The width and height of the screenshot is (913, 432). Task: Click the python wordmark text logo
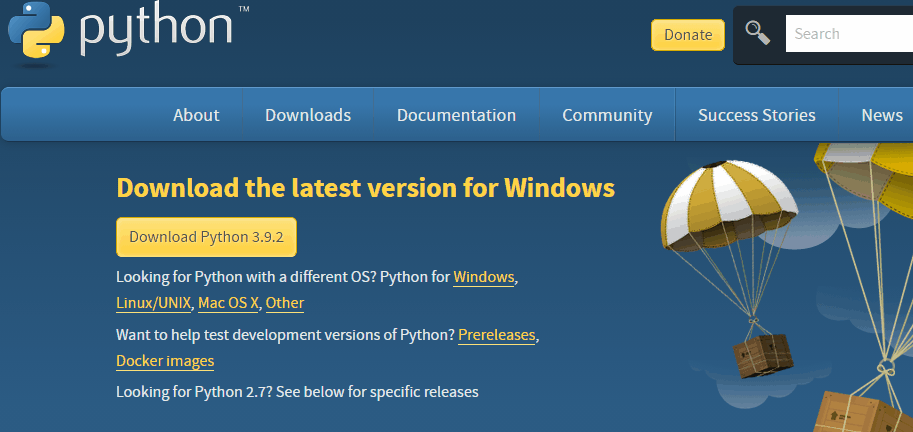click(x=157, y=30)
